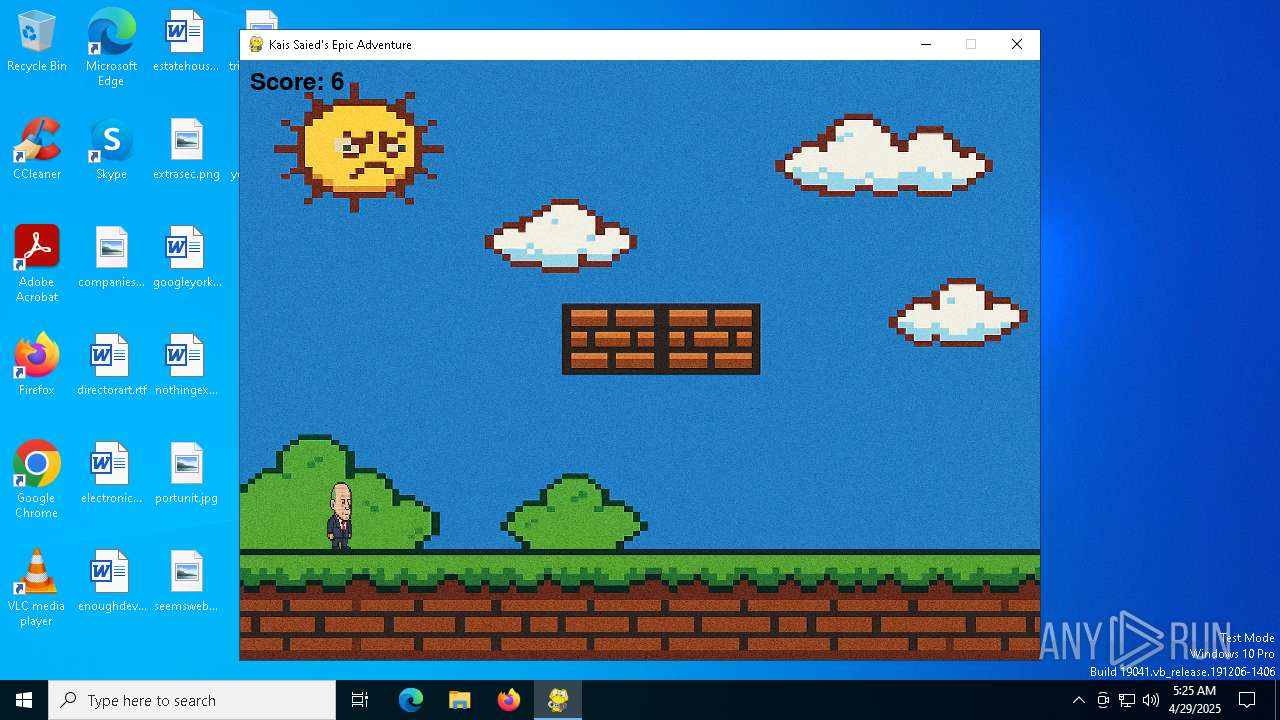Select the companies image file icon
Image resolution: width=1280 pixels, height=720 pixels.
(x=111, y=258)
